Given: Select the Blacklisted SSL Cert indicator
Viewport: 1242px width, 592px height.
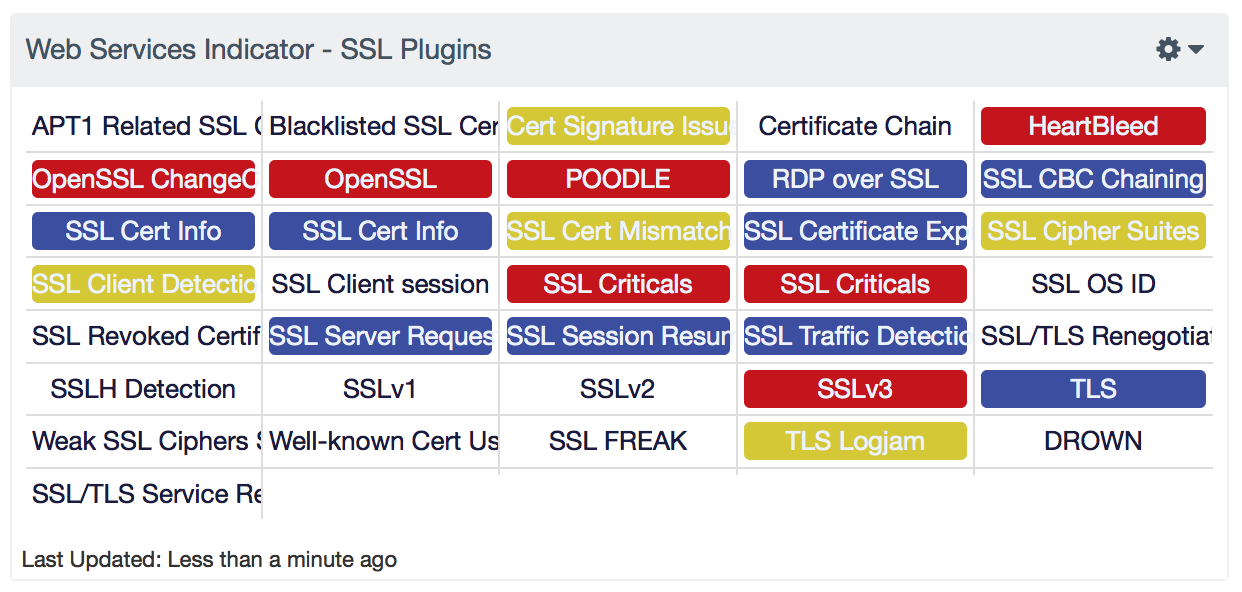Looking at the screenshot, I should coord(381,127).
